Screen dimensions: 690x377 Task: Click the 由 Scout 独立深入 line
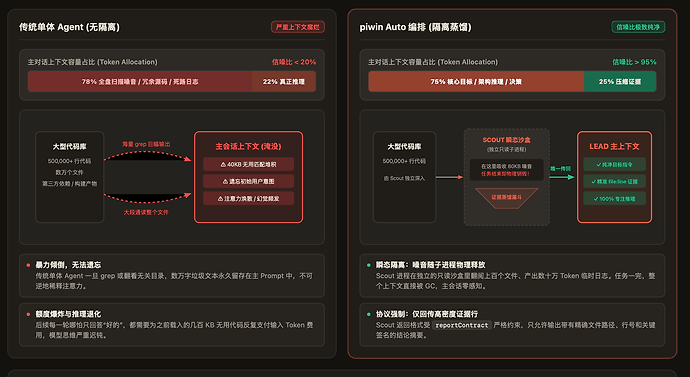point(404,178)
